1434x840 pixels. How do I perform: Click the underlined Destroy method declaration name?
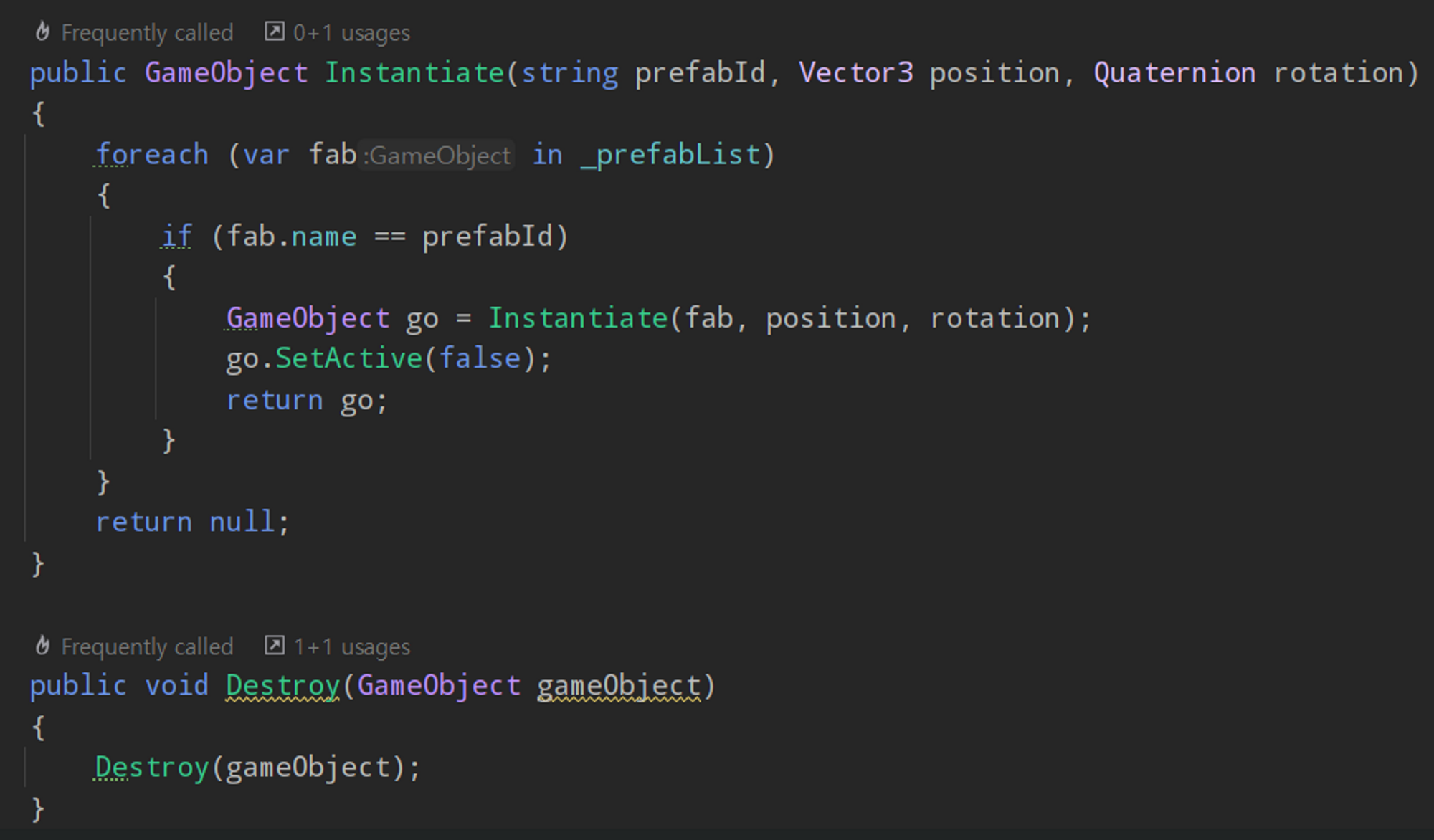(x=282, y=686)
